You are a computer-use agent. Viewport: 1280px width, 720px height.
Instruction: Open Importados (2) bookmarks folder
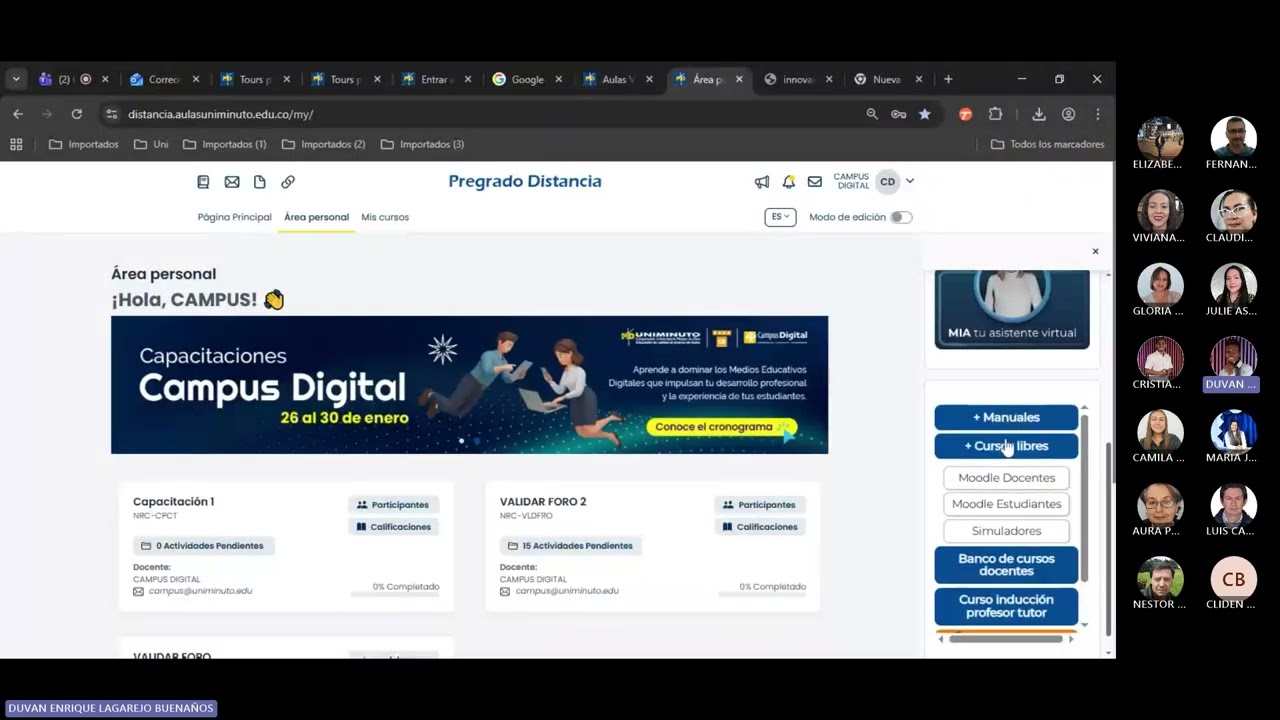[x=323, y=144]
